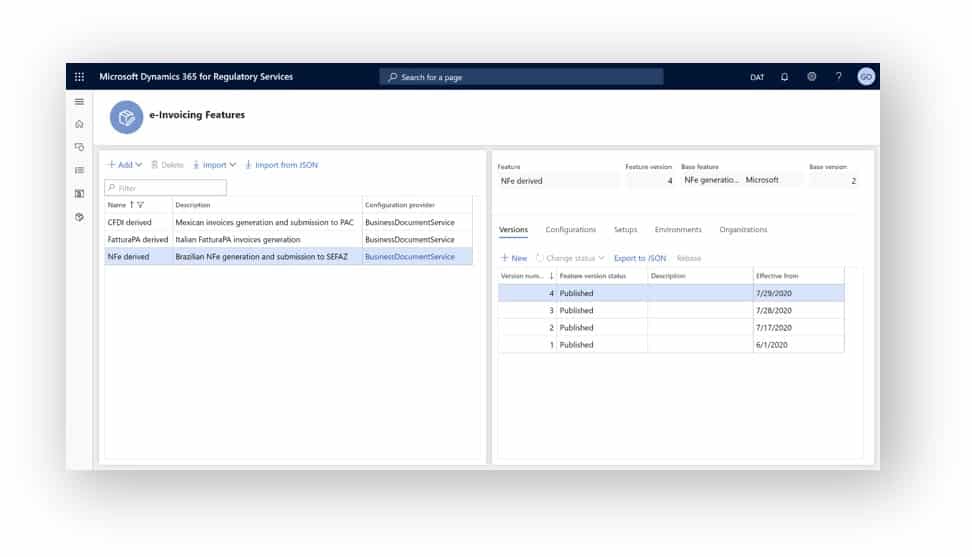Click the Effective from column header
Screen dimensions: 972x557
(777, 276)
